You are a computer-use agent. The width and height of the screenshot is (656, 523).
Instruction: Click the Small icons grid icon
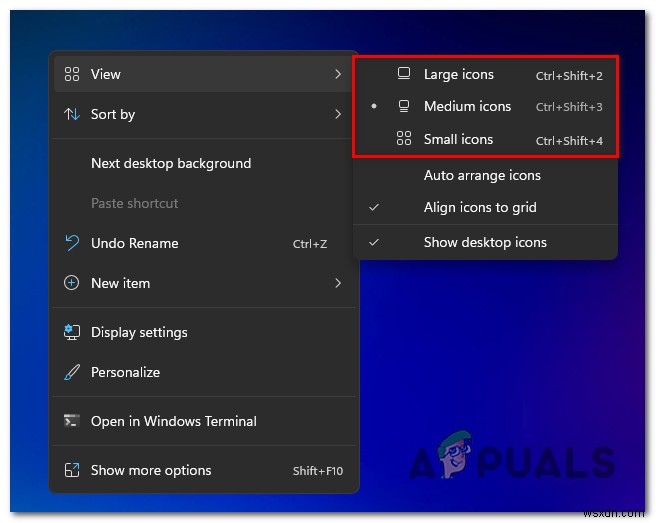[404, 138]
